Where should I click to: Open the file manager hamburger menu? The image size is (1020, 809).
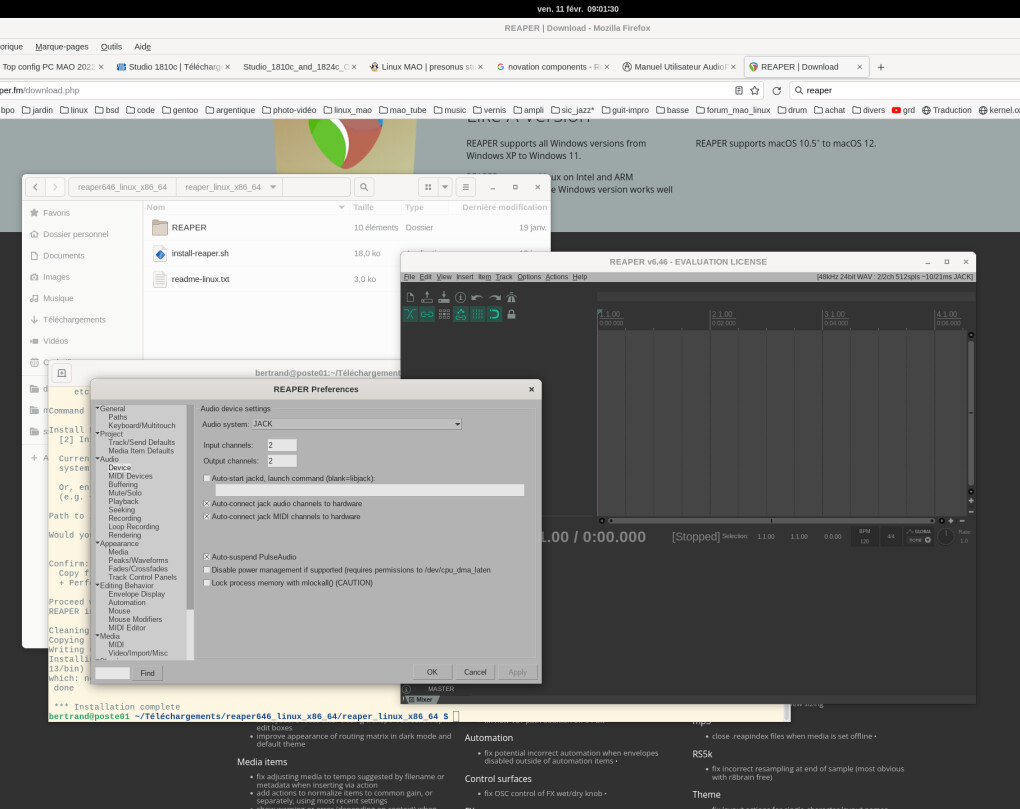pyautogui.click(x=466, y=187)
